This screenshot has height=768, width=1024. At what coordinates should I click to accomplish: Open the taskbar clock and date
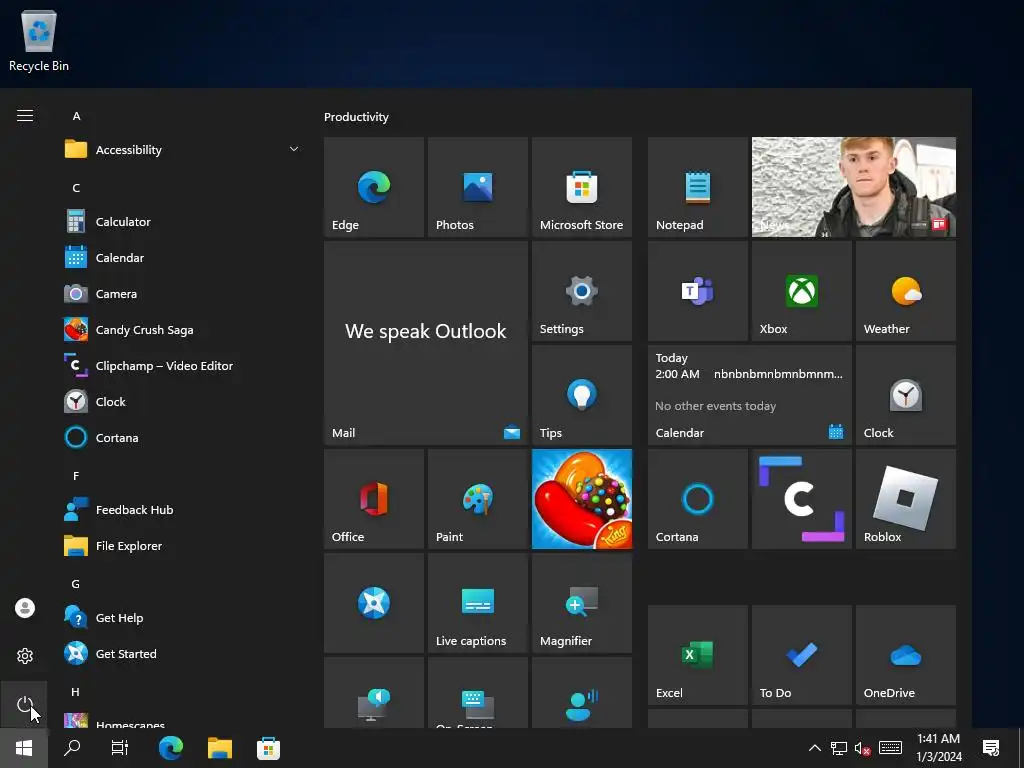(938, 748)
